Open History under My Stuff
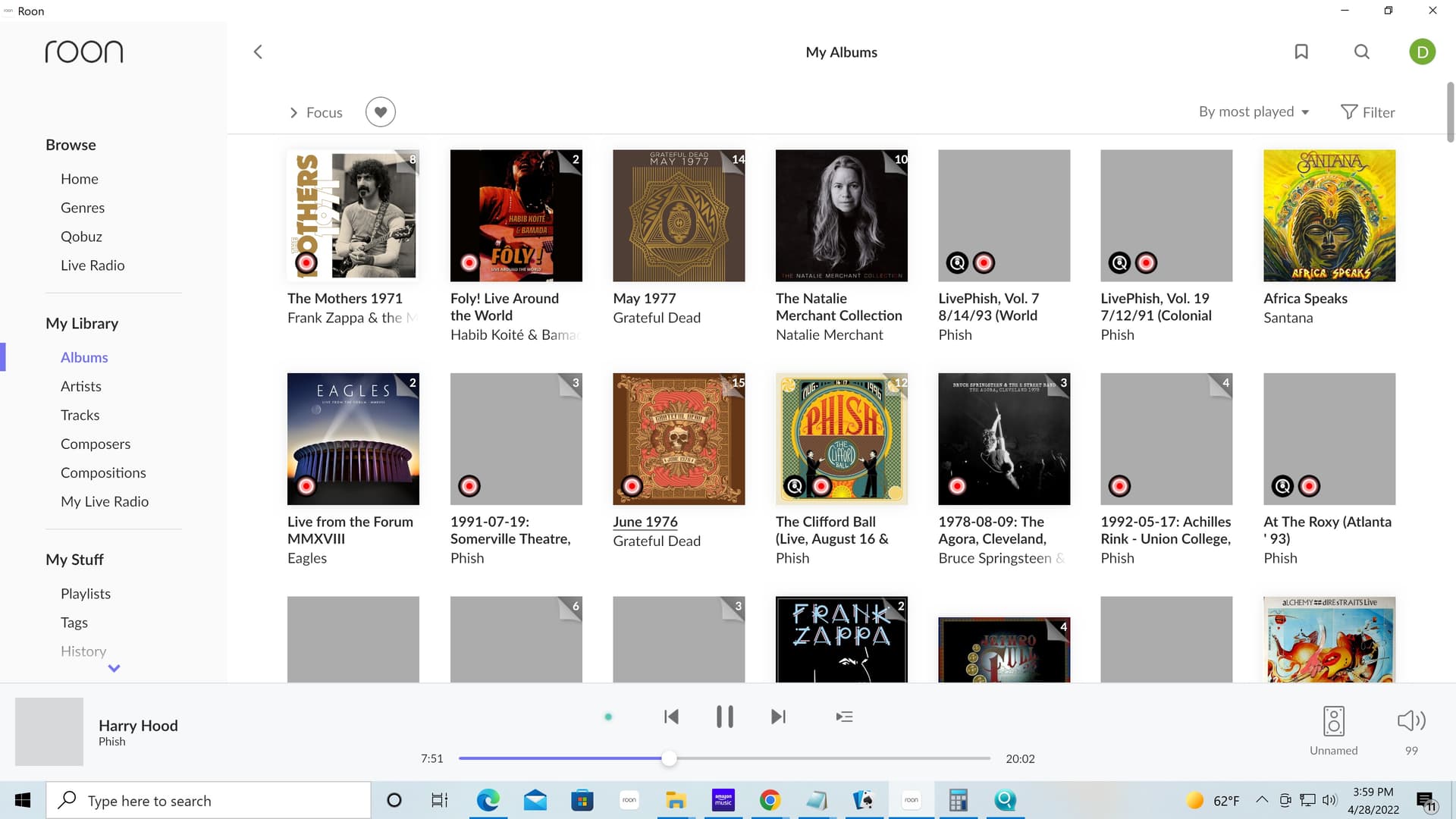 (x=83, y=651)
